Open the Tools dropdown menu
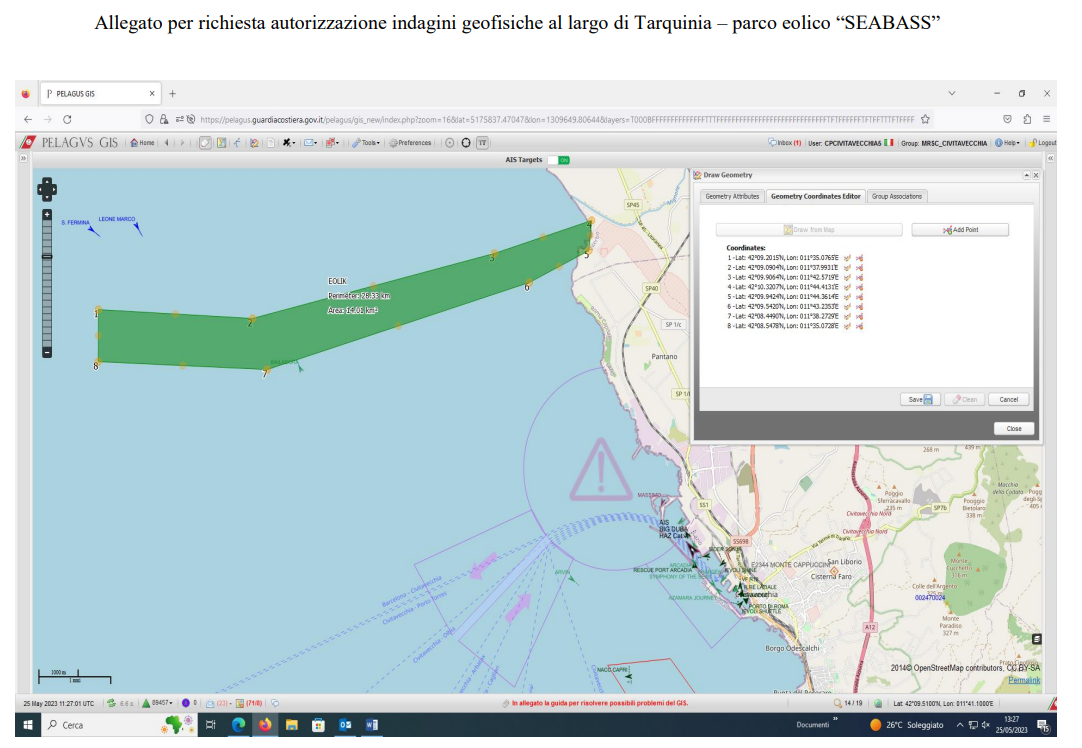 [366, 143]
